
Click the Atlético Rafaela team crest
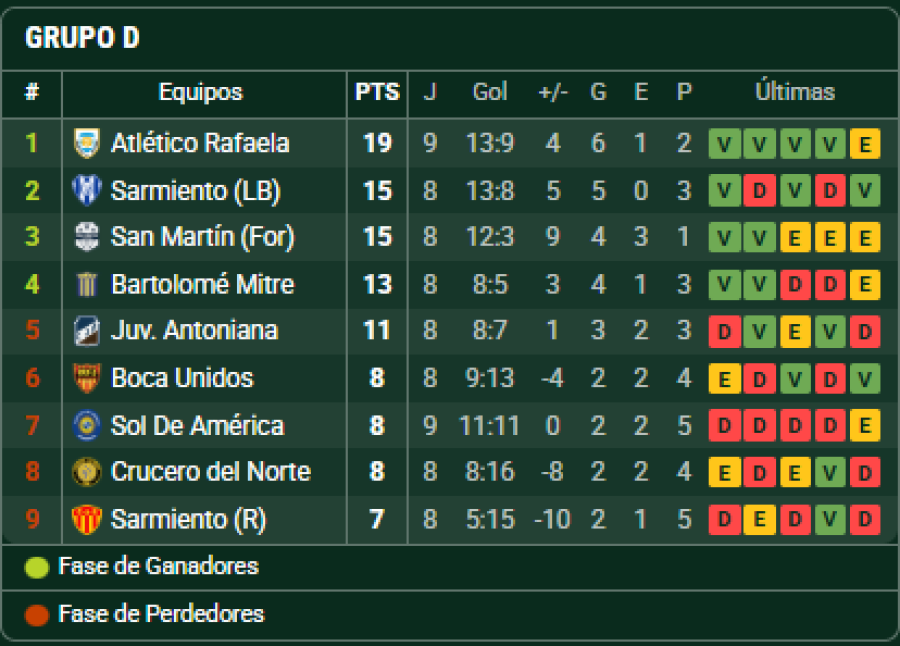(x=87, y=143)
